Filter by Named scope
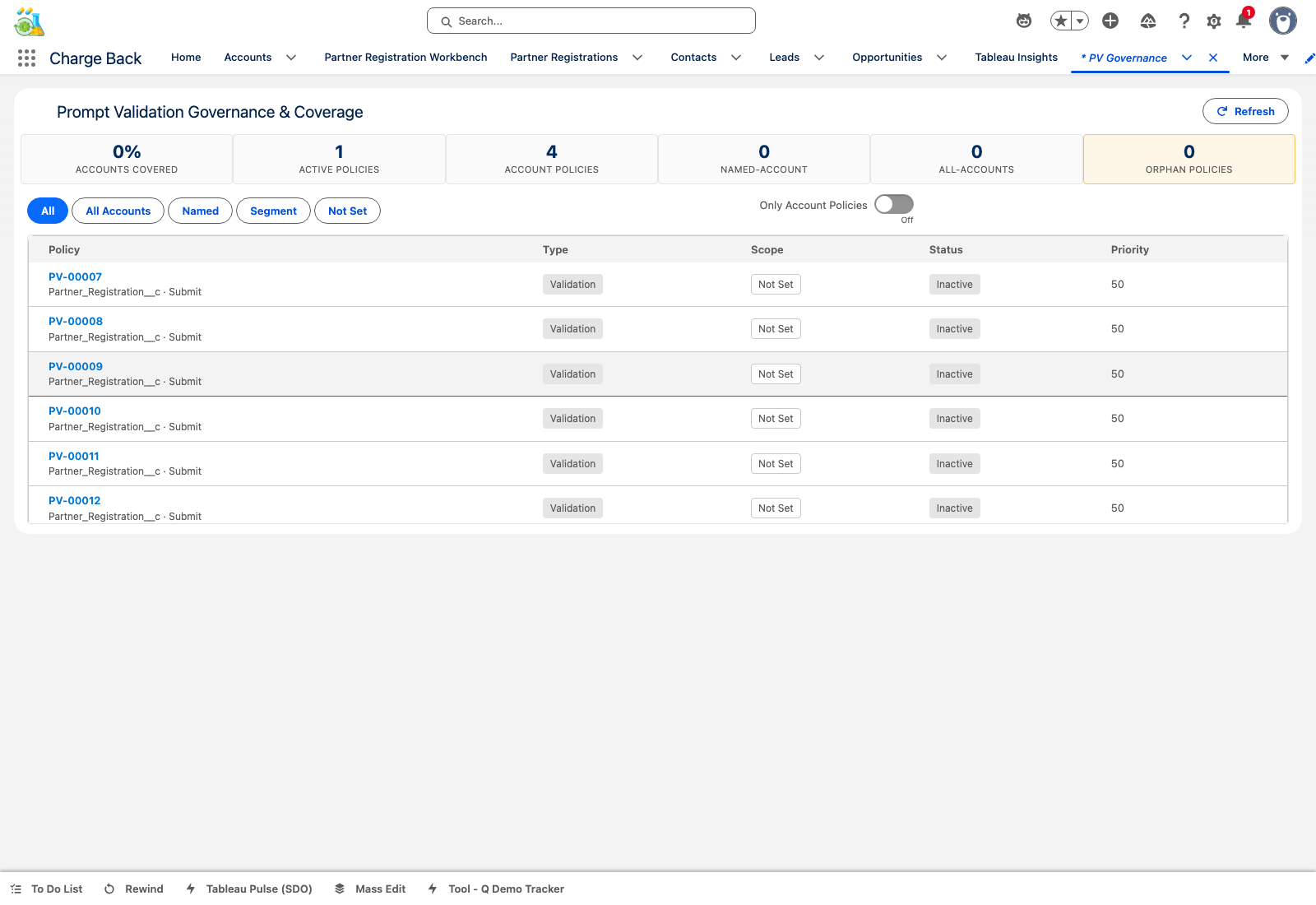 coord(201,211)
